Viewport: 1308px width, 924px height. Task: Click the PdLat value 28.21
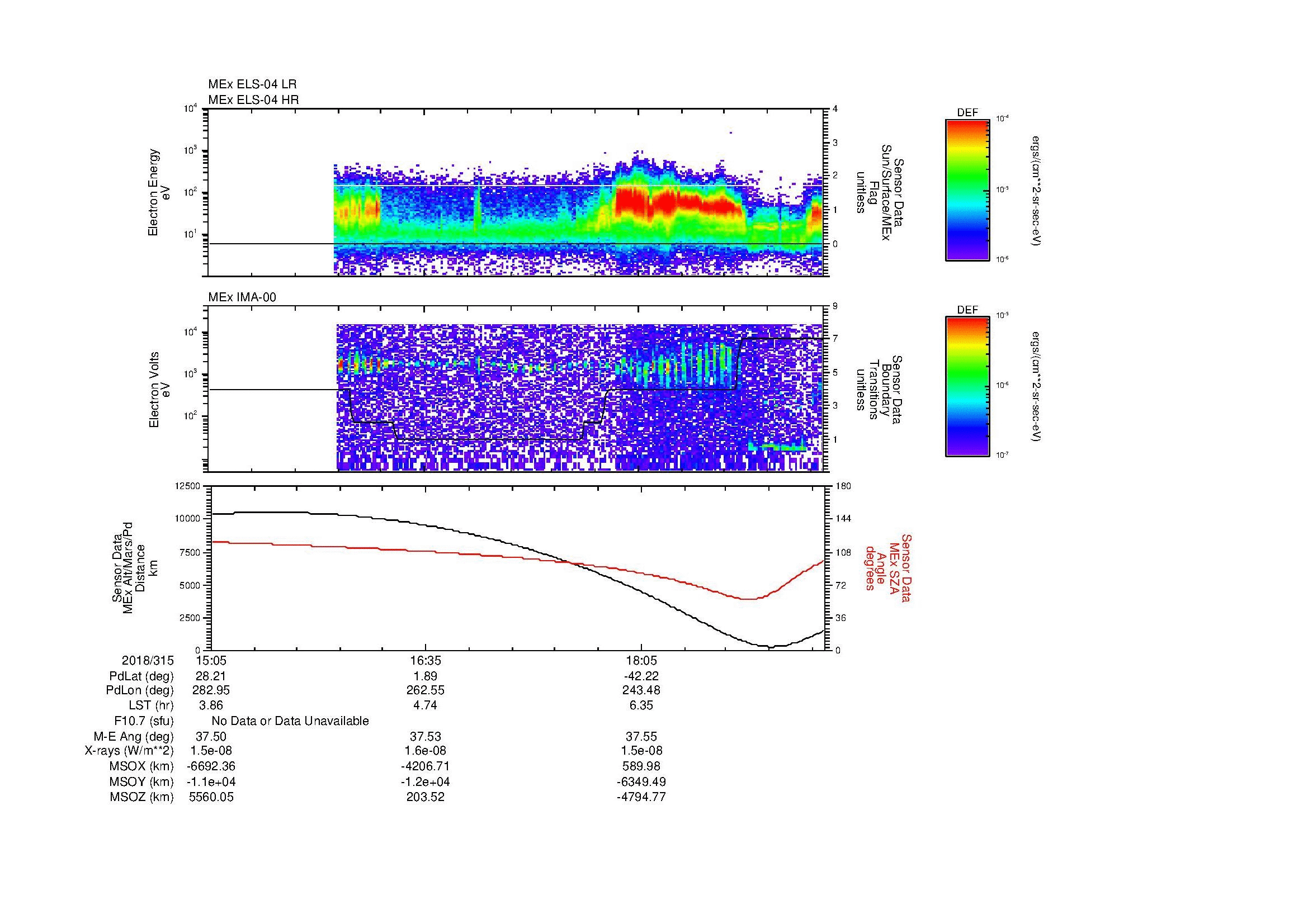point(211,676)
